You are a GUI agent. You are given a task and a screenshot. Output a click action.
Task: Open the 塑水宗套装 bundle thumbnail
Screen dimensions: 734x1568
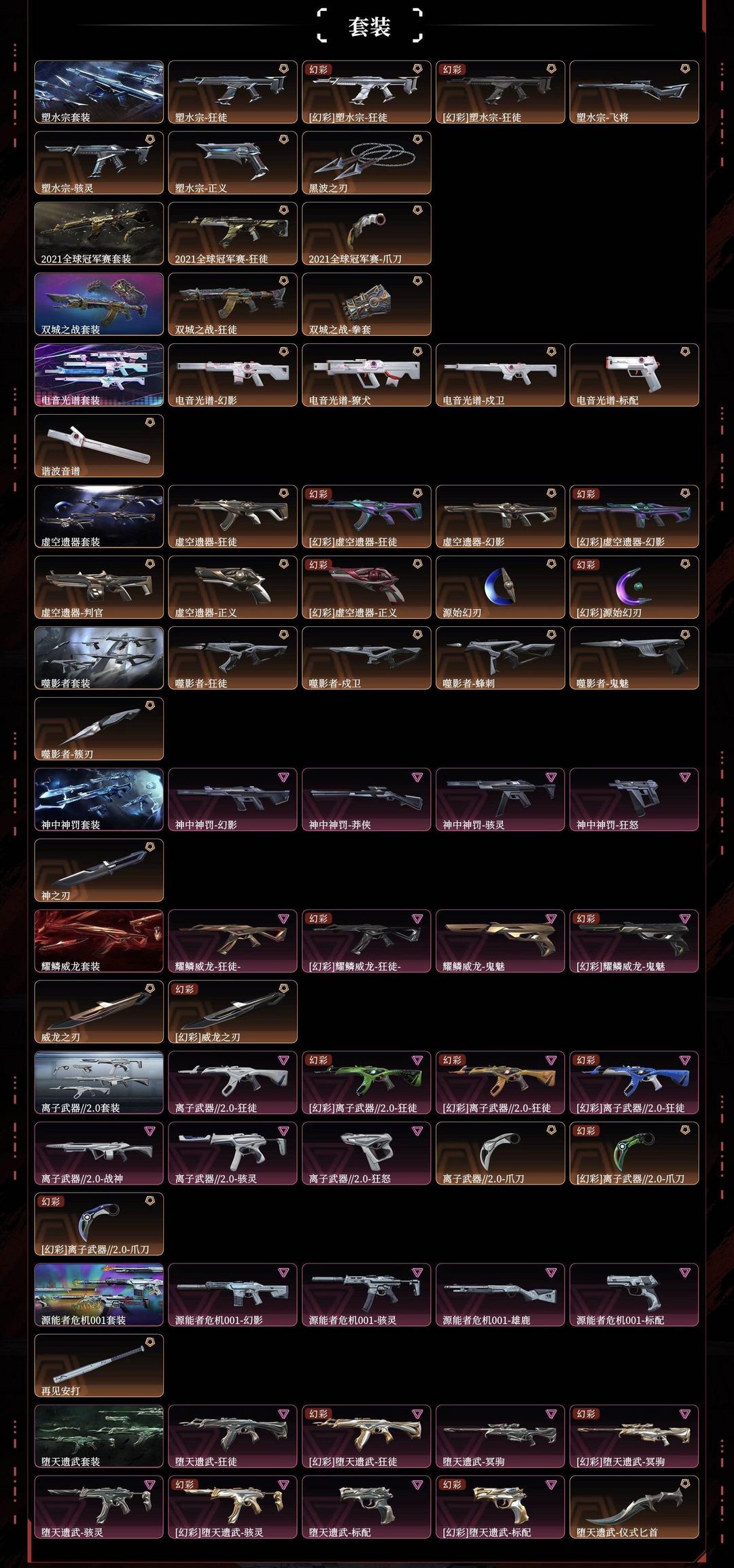99,92
